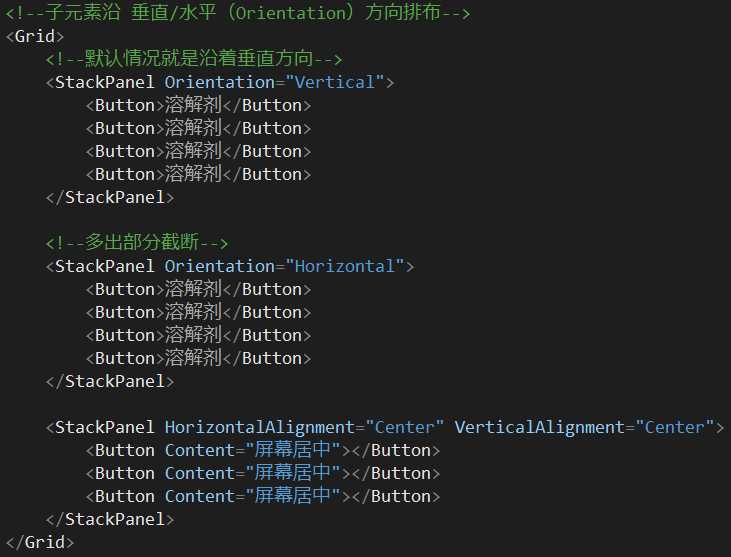Viewport: 731px width, 557px height.
Task: Click the StackPanel tag name with Orientation Vertical
Action: [x=104, y=83]
